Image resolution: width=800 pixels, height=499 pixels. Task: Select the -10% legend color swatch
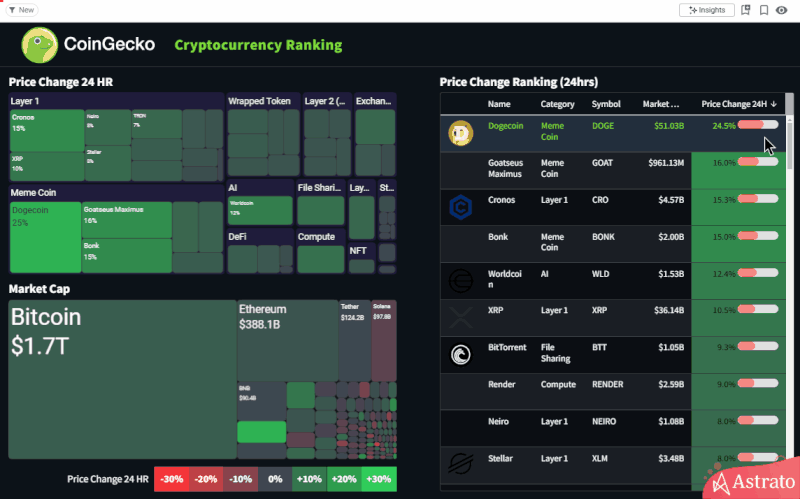pyautogui.click(x=240, y=479)
